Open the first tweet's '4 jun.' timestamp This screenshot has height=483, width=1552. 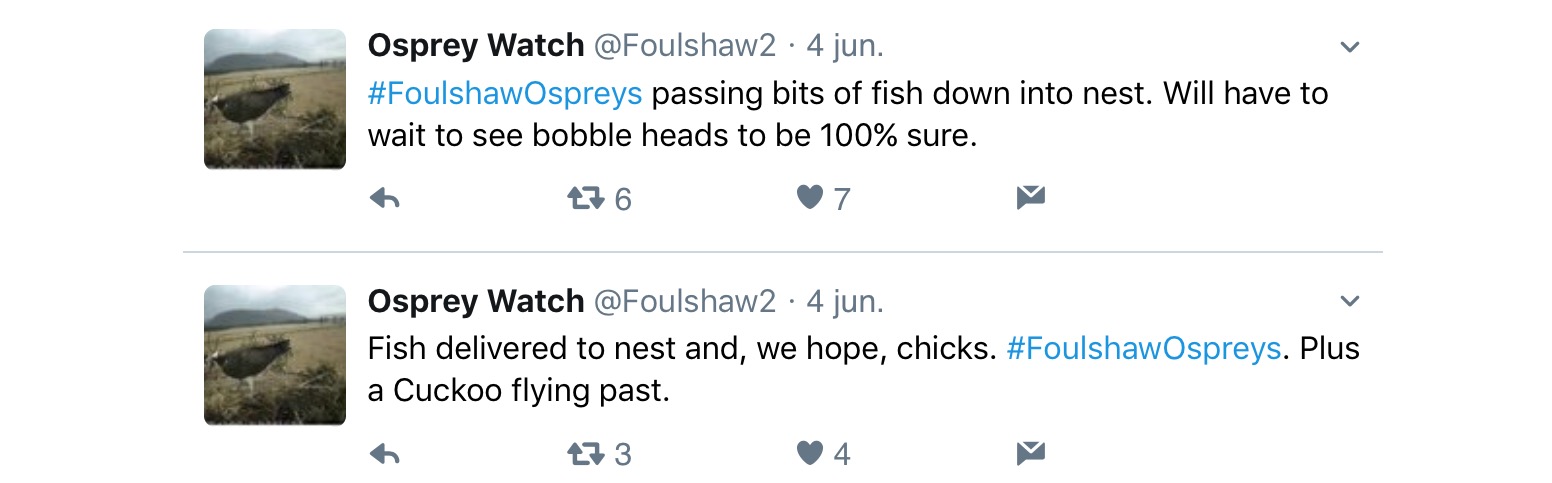click(x=845, y=46)
